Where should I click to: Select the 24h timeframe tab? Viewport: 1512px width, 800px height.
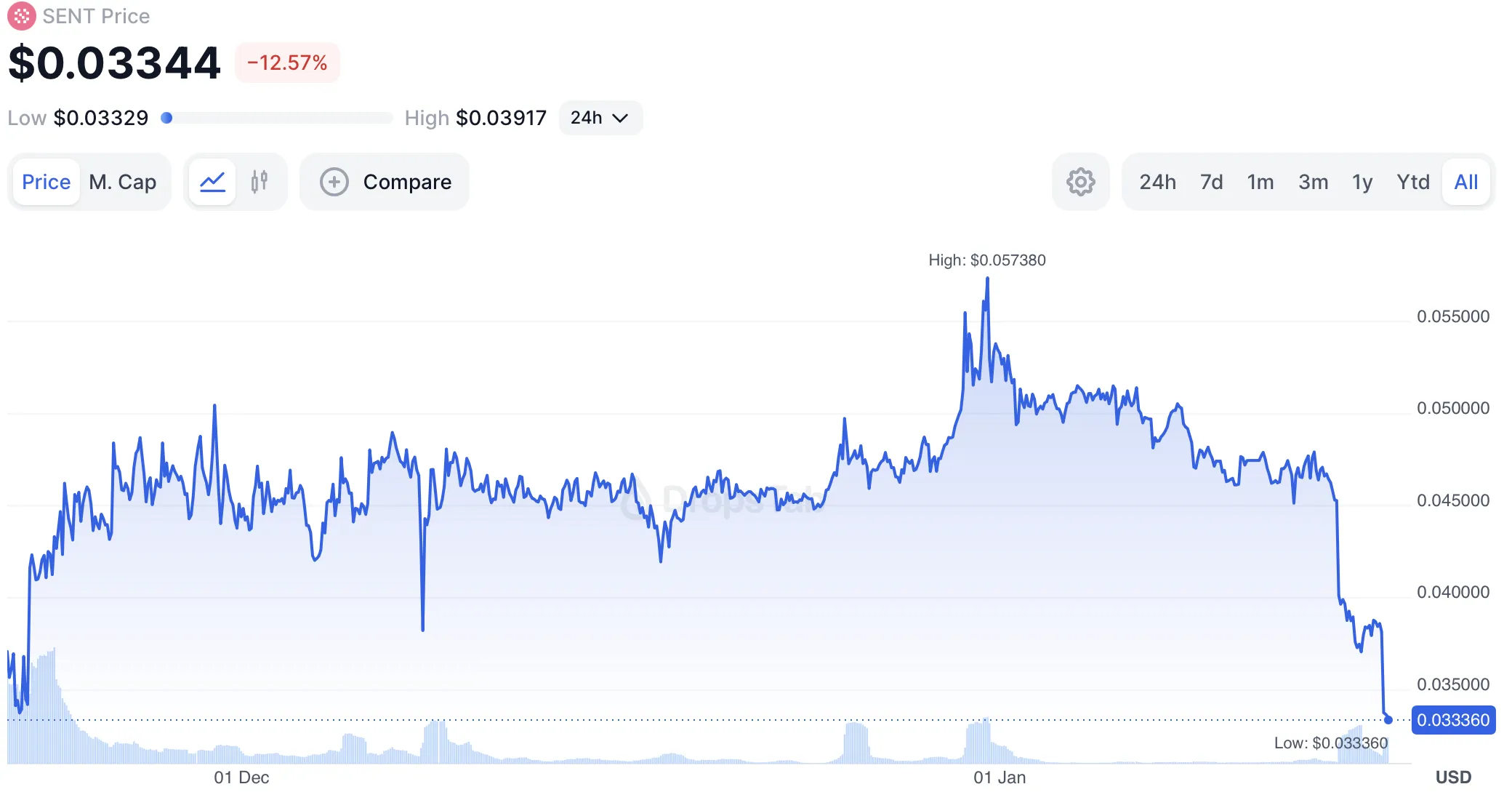1157,182
